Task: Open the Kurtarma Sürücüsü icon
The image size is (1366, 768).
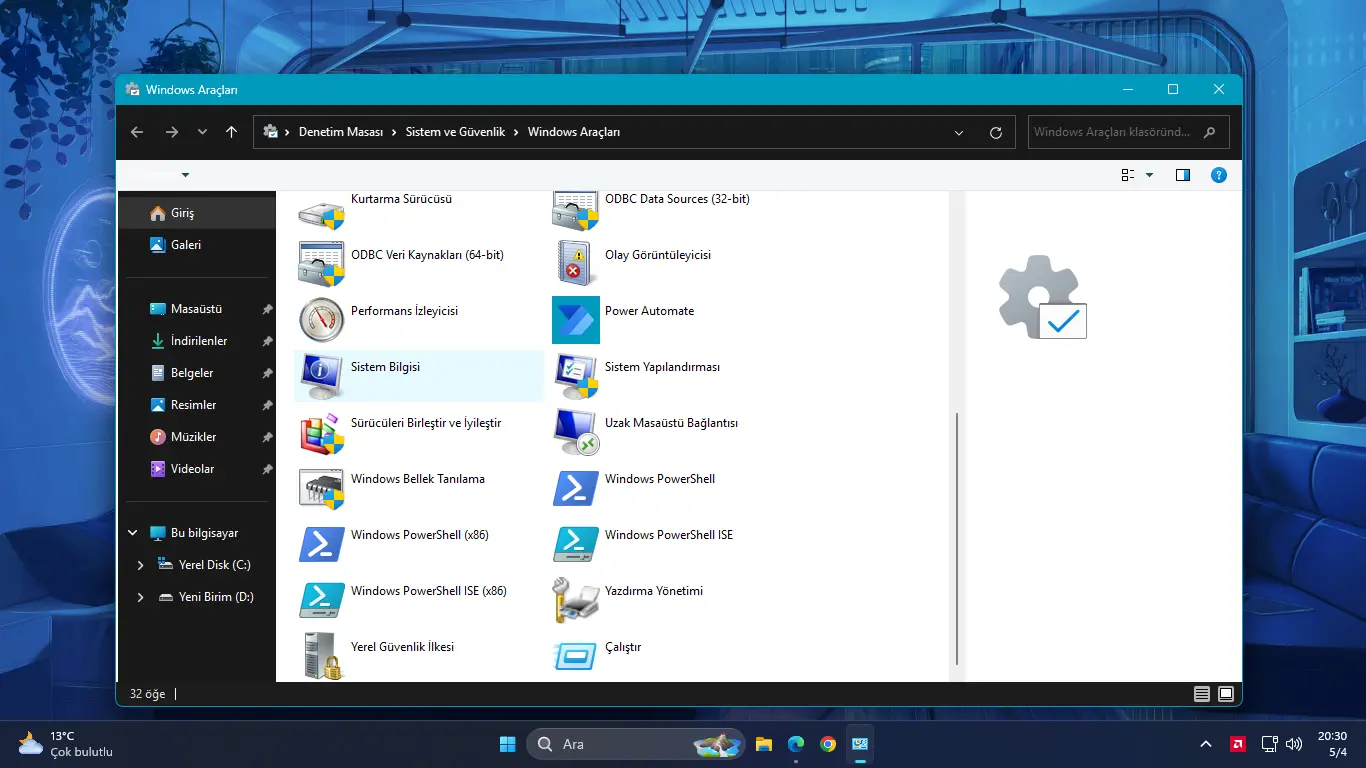Action: (322, 210)
